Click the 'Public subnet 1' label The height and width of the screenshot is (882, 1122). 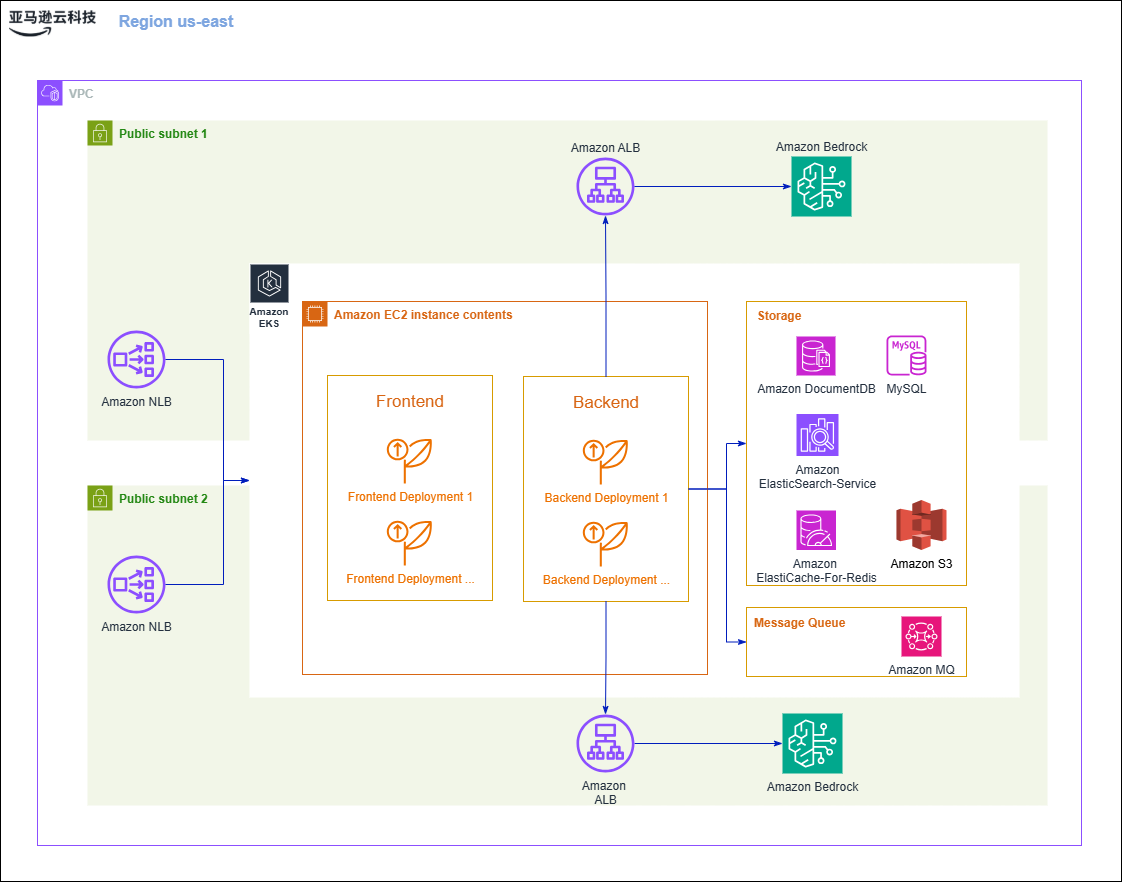pyautogui.click(x=163, y=134)
